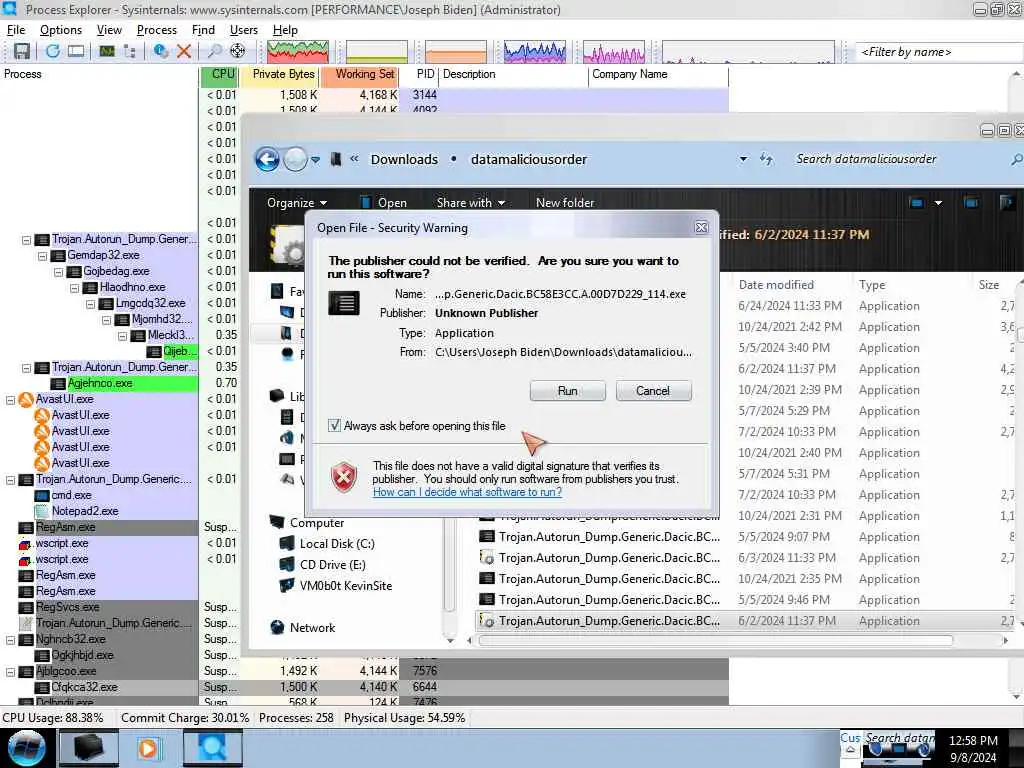Click the Properties toolbar icon
The width and height of the screenshot is (1024, 768).
pyautogui.click(x=160, y=51)
